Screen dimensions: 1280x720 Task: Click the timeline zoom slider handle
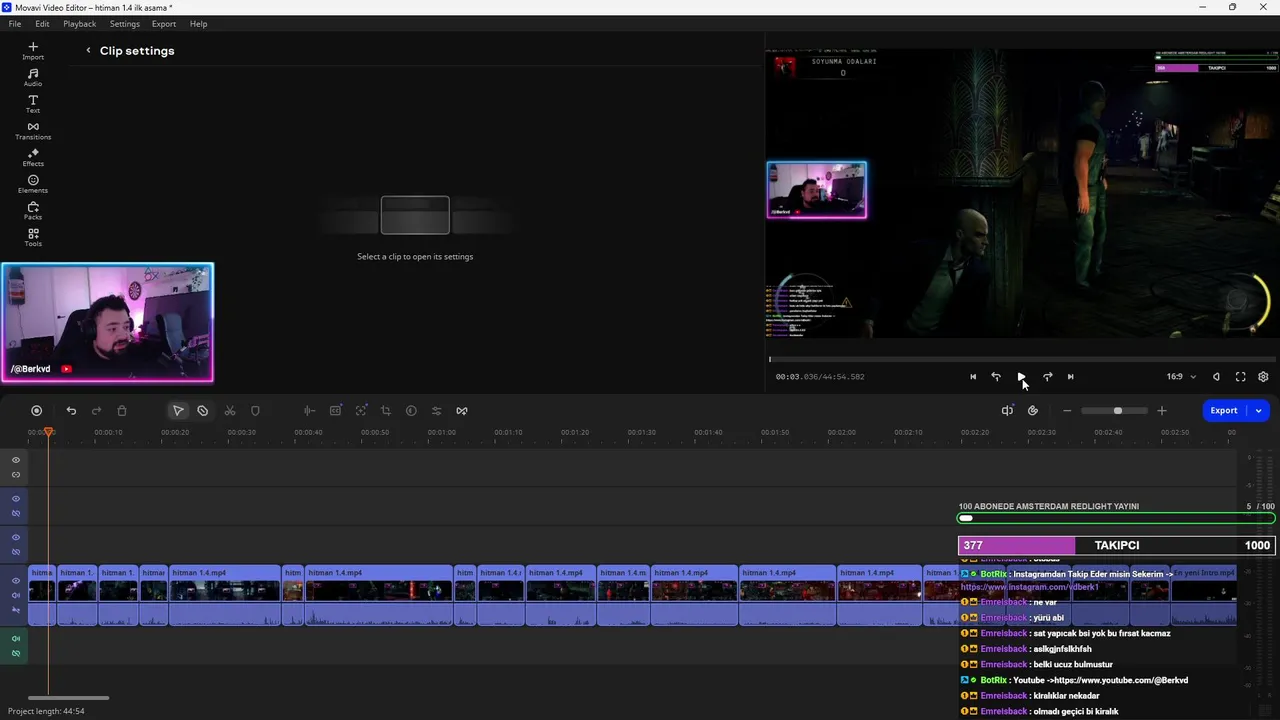click(1117, 411)
